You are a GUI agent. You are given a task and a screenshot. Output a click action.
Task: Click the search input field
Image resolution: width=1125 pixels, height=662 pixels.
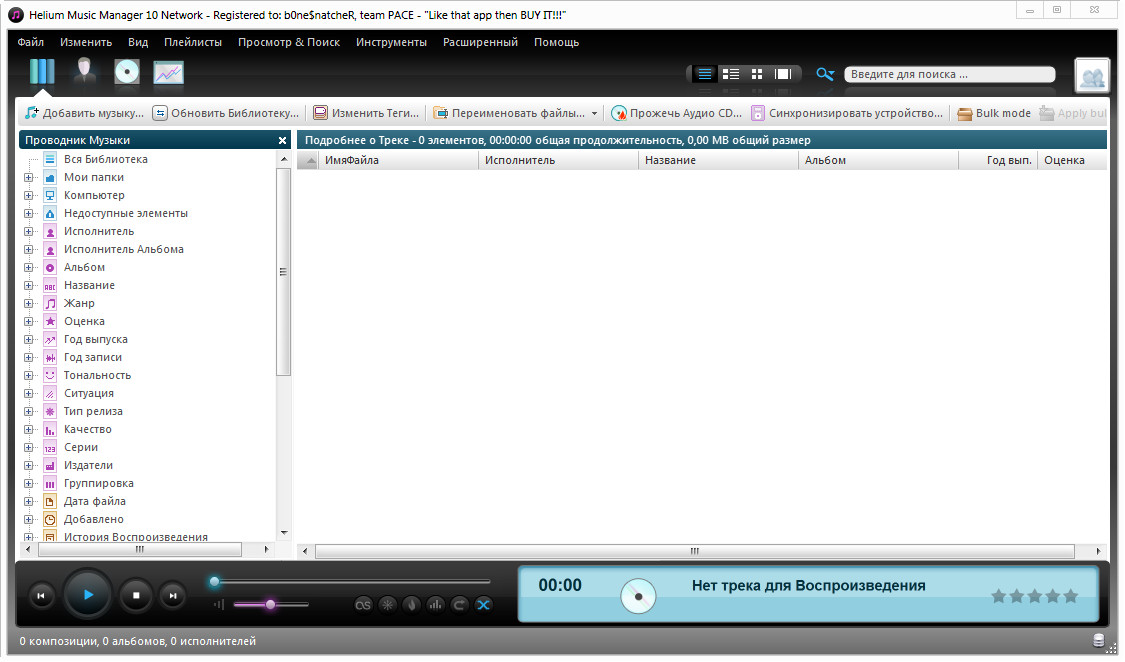948,74
